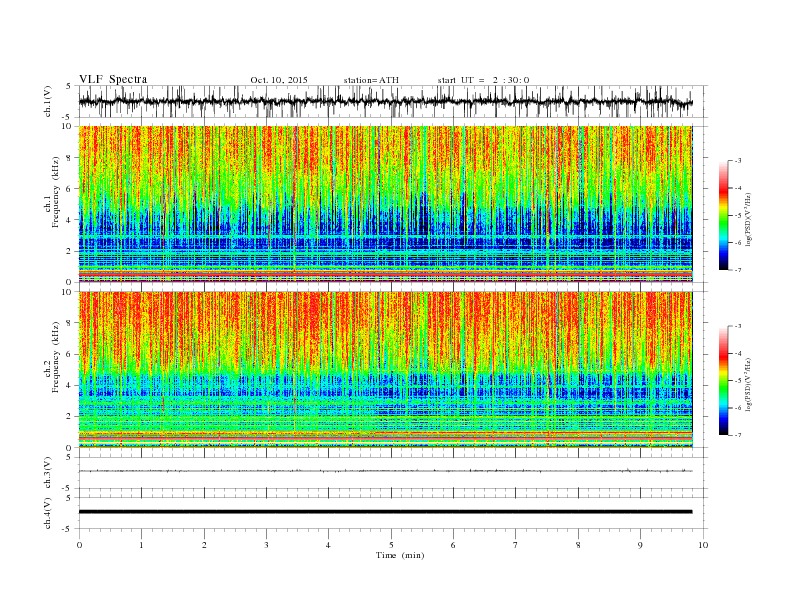Click the "2" tick on the time axis
Image resolution: width=792 pixels, height=612 pixels.
(204, 545)
